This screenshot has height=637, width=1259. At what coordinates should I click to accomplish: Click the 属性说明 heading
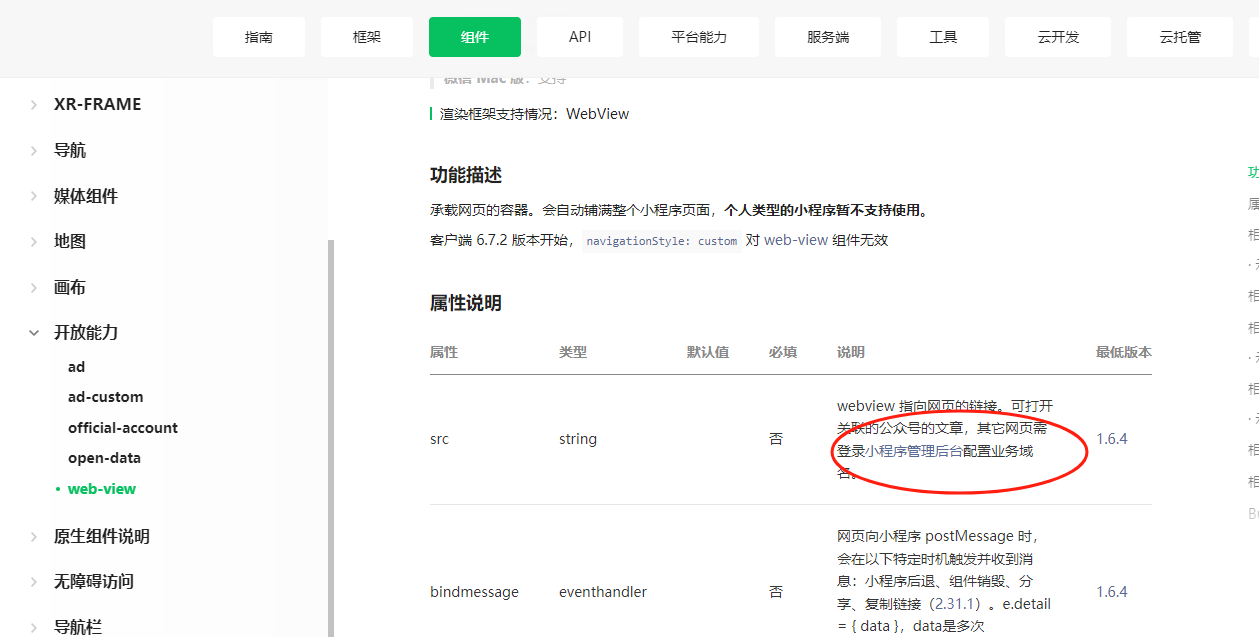[x=466, y=303]
